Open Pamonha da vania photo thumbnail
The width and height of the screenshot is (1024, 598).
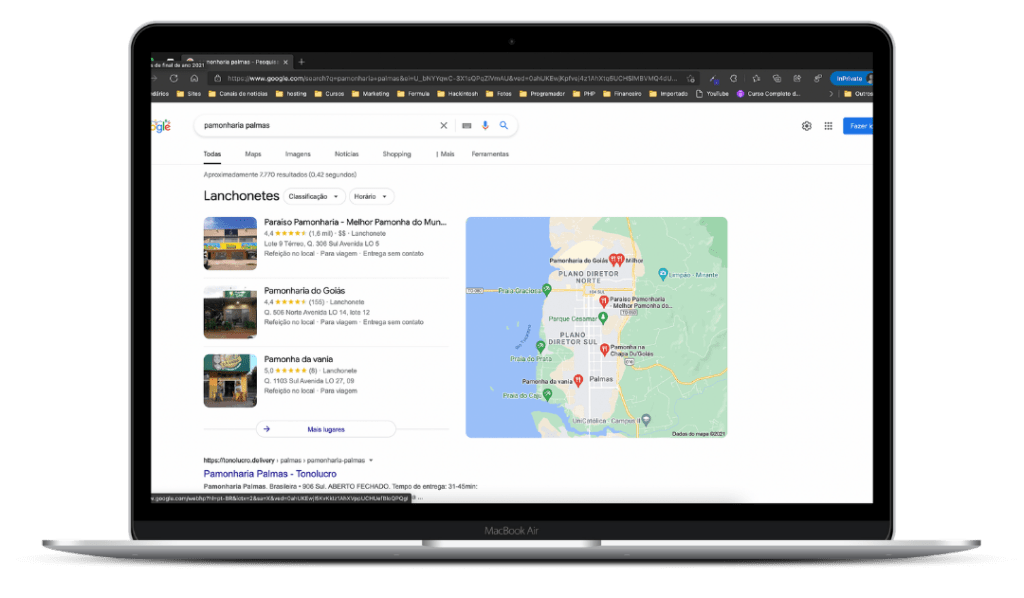pyautogui.click(x=230, y=381)
